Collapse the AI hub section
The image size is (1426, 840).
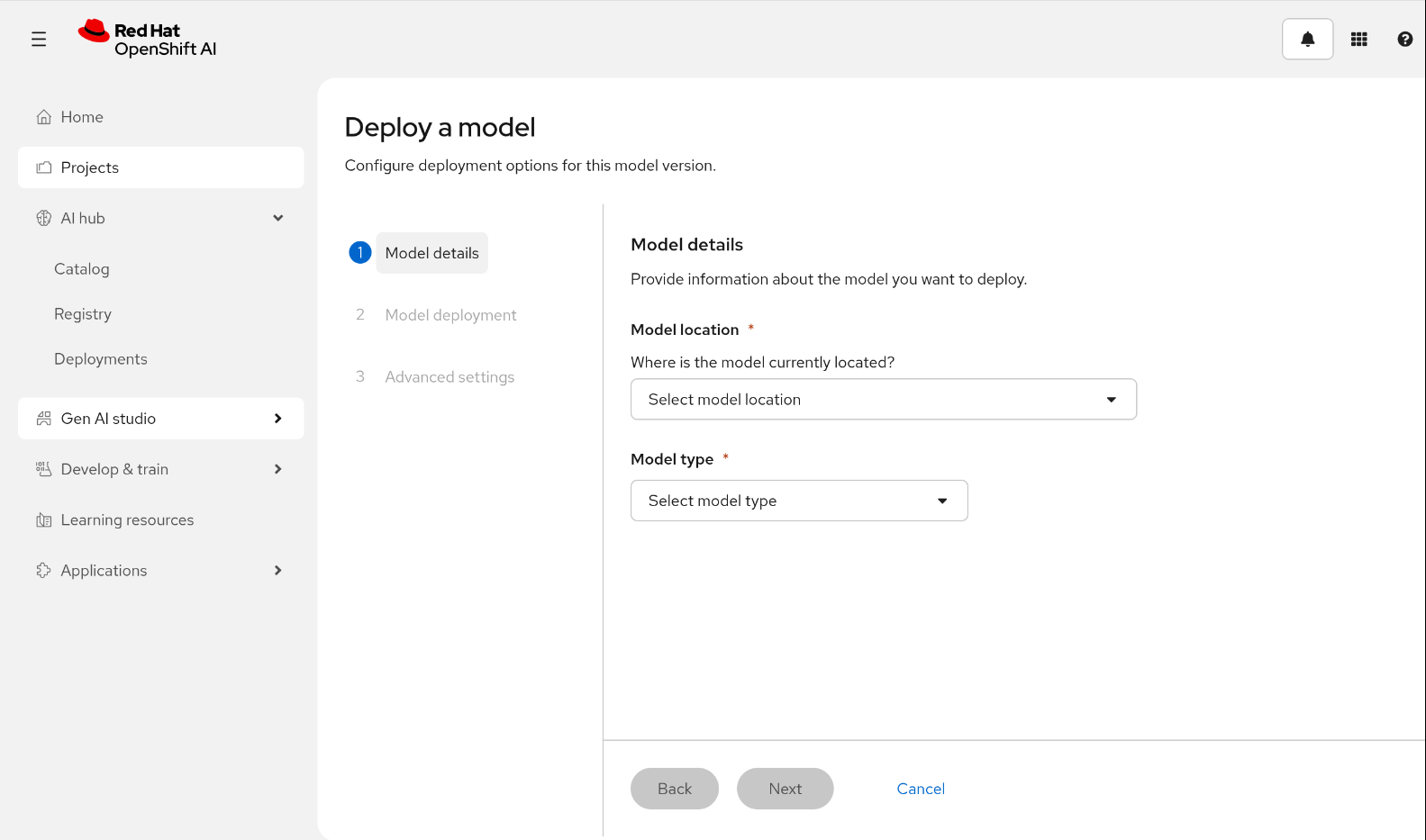coord(277,218)
